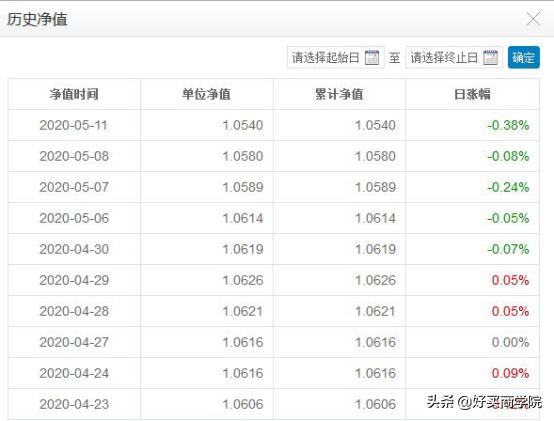
Task: Open the start date calendar icon
Action: [x=372, y=57]
